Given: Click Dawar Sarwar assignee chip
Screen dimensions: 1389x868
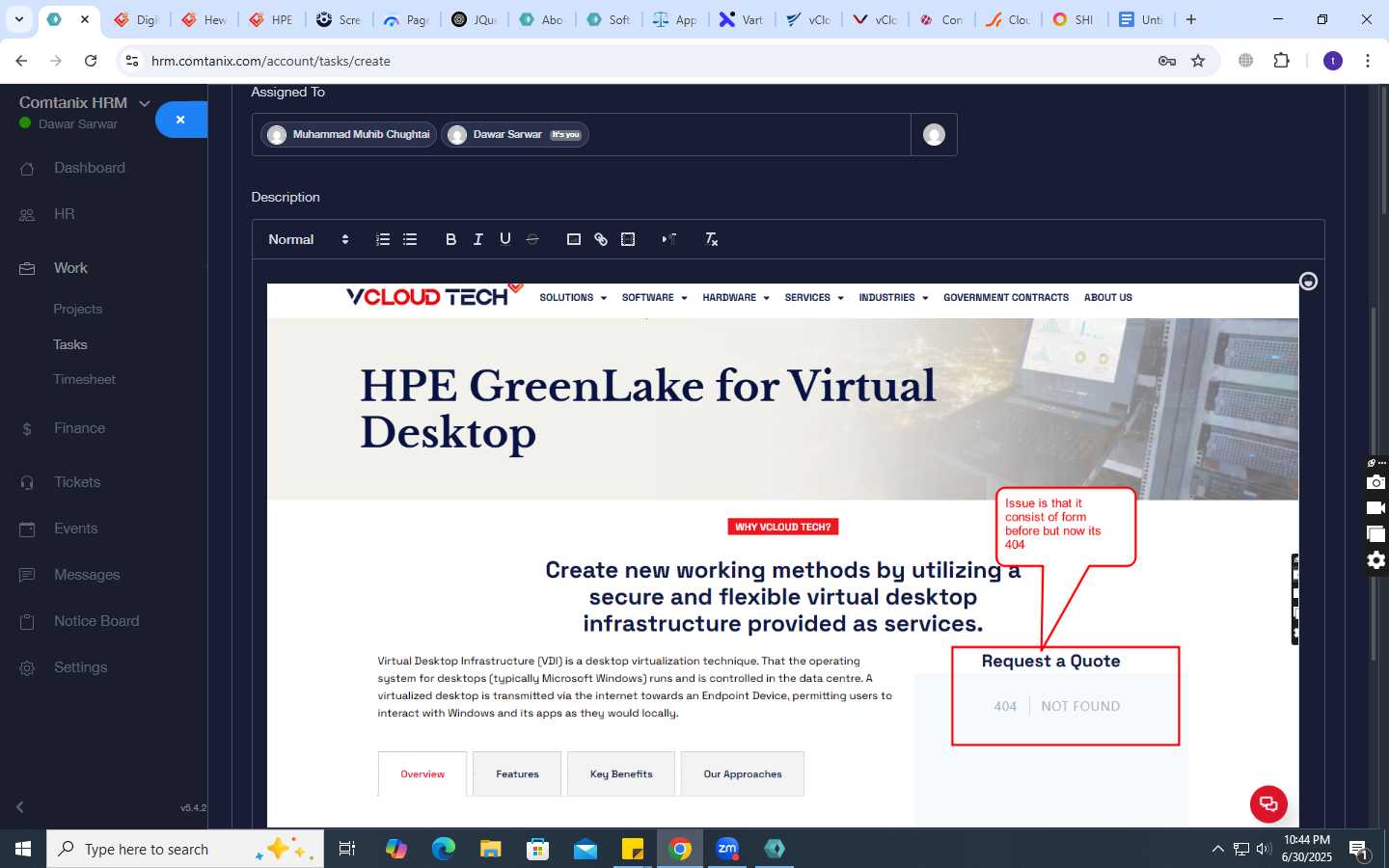Looking at the screenshot, I should click(x=515, y=135).
